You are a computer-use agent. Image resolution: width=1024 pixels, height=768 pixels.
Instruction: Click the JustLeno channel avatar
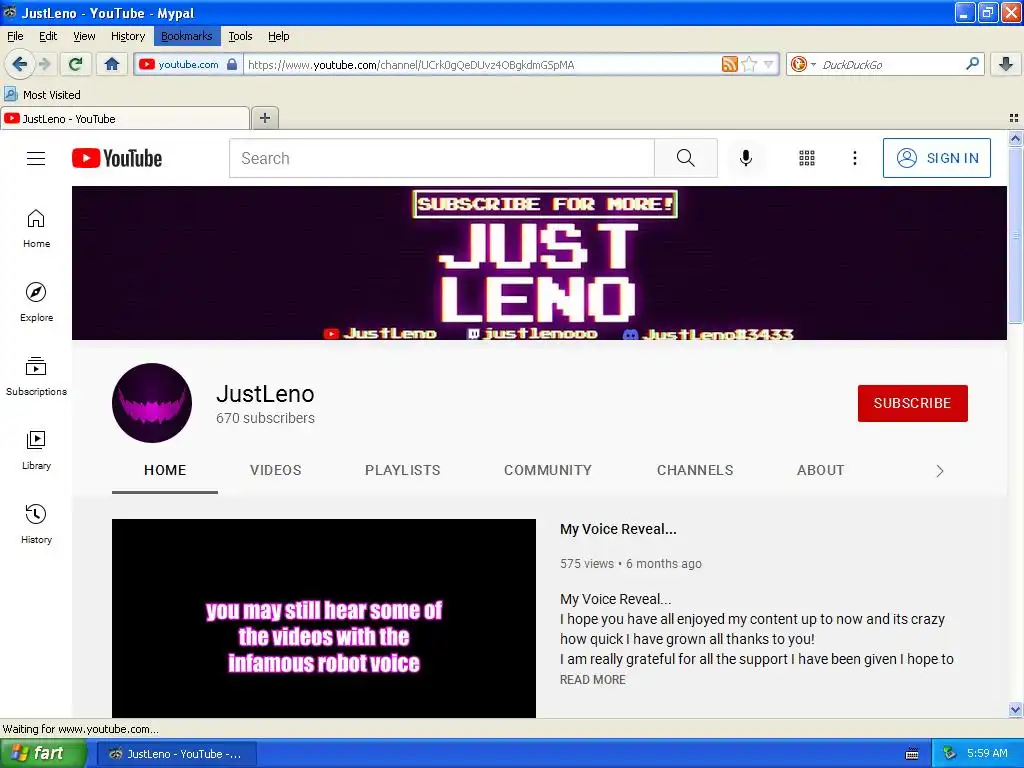tap(152, 403)
